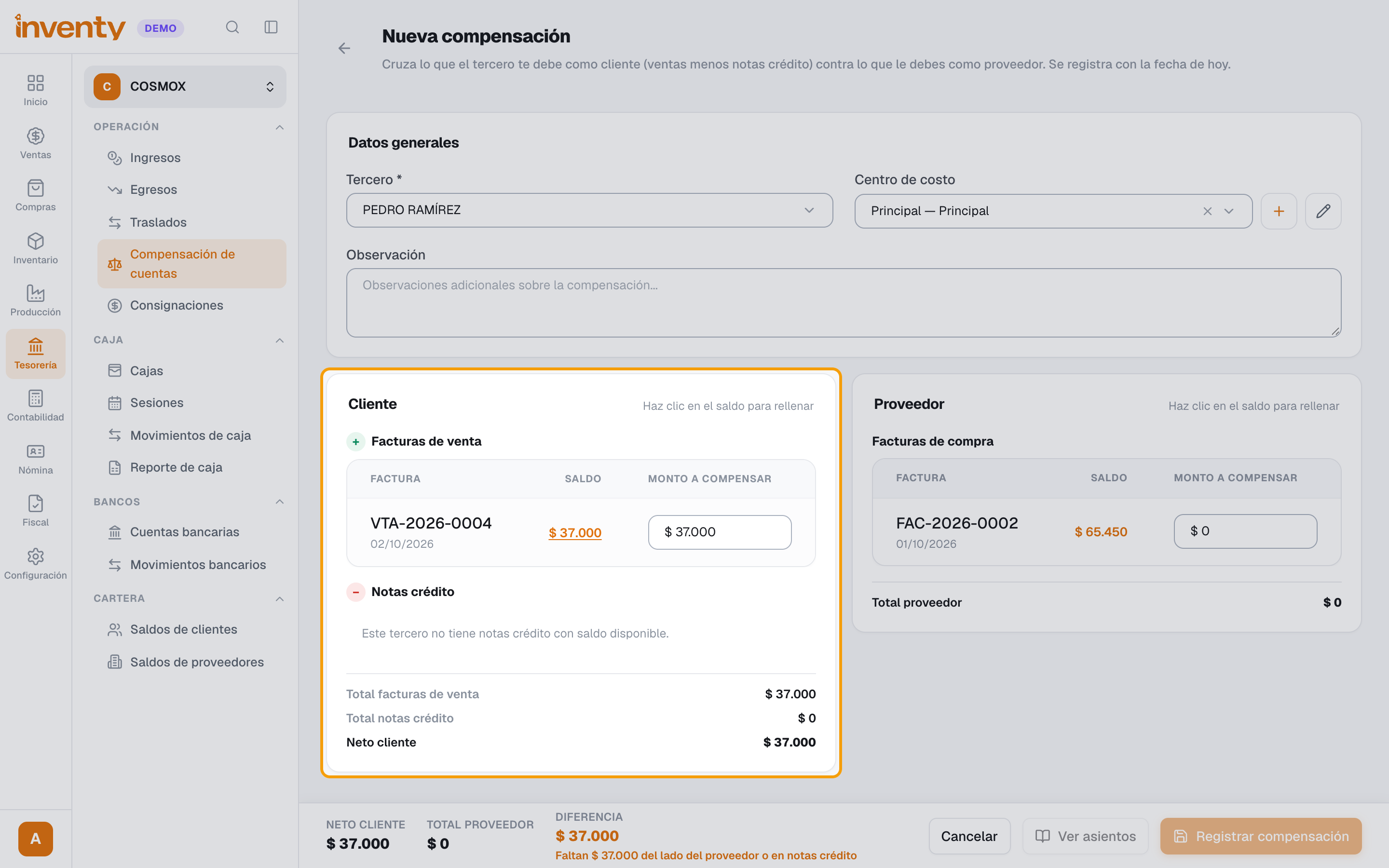
Task: Open the Fiscal module
Action: [36, 511]
